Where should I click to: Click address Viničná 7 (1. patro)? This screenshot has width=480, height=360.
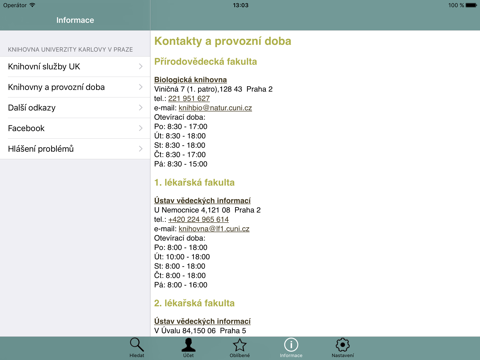[186, 89]
